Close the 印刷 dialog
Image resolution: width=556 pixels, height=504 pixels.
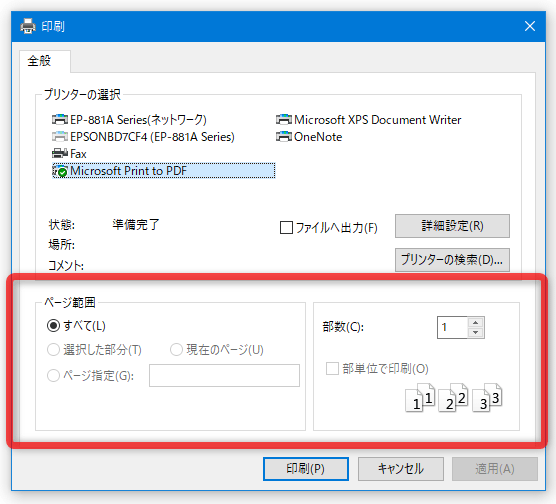(530, 26)
